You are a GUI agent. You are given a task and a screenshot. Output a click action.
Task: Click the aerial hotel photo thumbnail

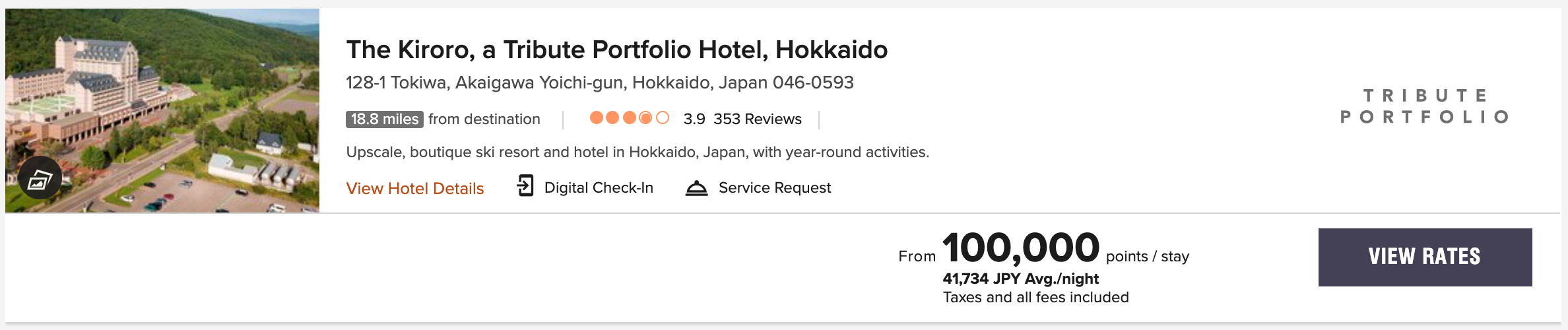point(162,110)
